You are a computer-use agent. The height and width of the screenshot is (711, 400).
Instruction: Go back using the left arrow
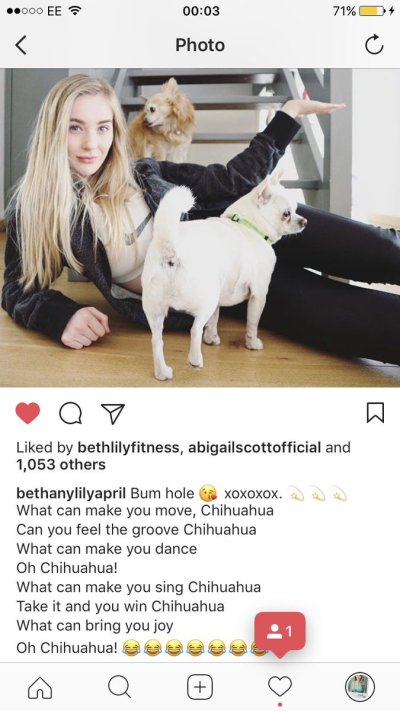(21, 45)
